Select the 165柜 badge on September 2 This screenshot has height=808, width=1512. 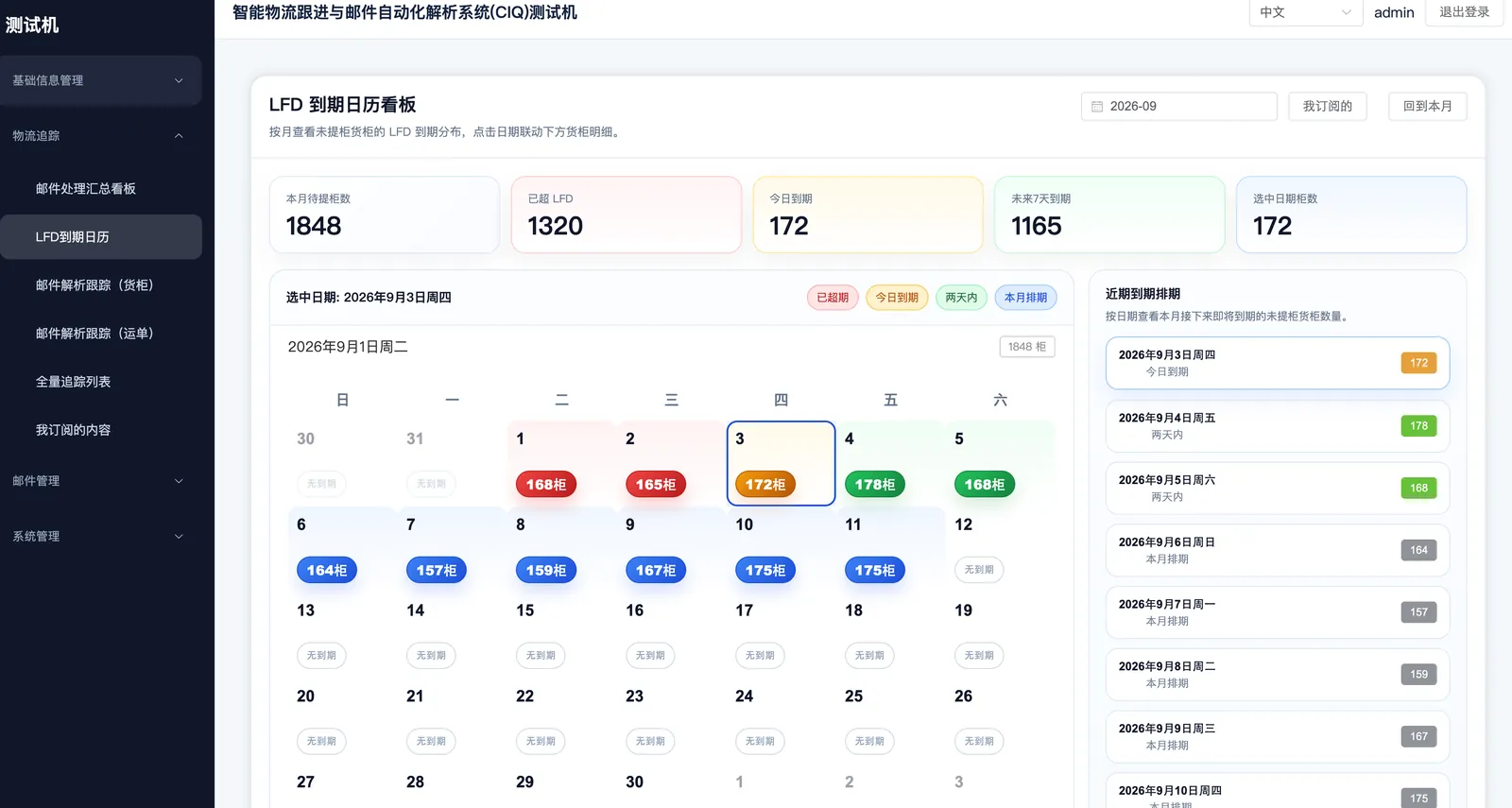coord(656,485)
